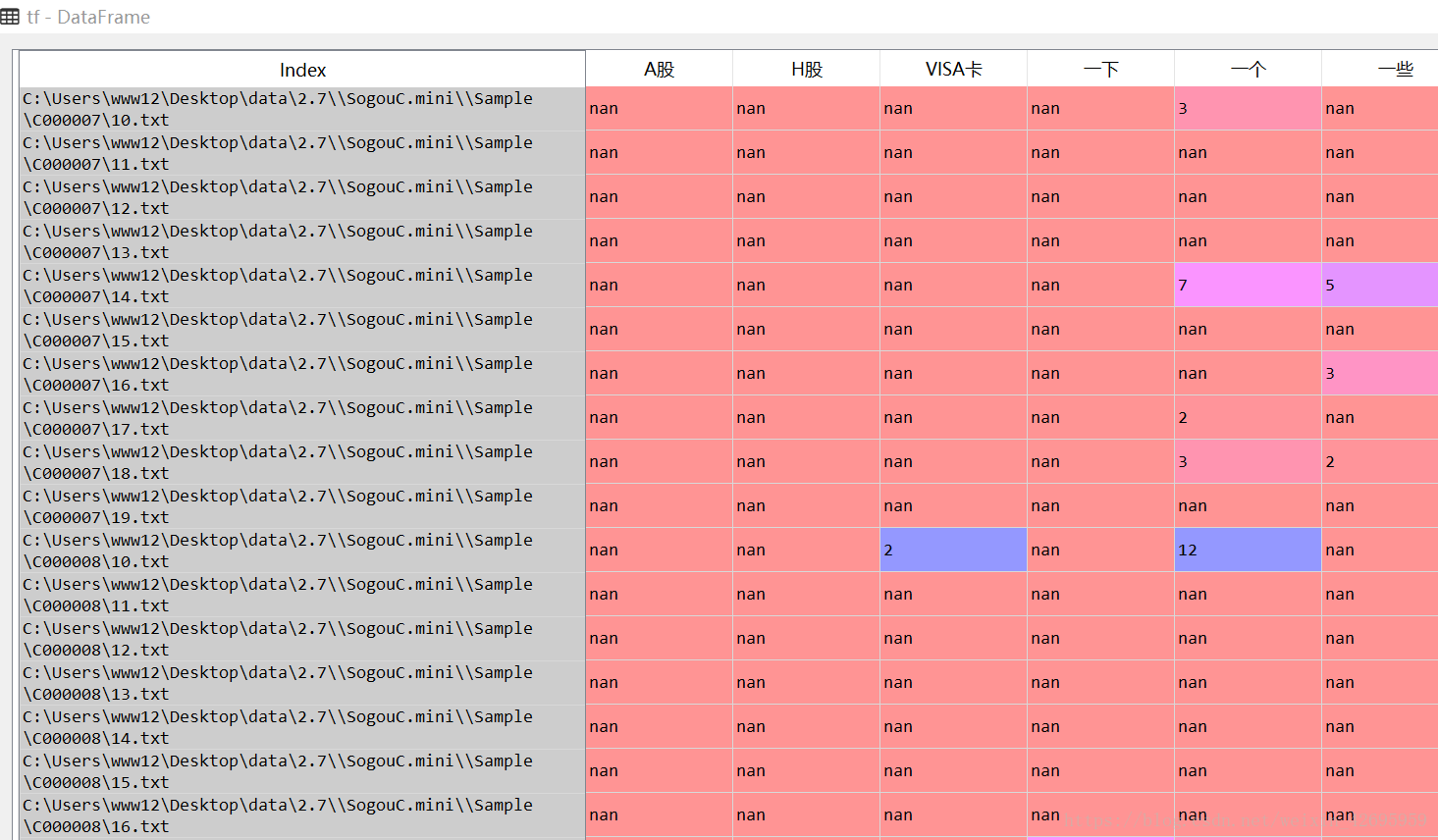This screenshot has width=1438, height=840.
Task: Select index row C000007\16.txt
Action: [302, 374]
